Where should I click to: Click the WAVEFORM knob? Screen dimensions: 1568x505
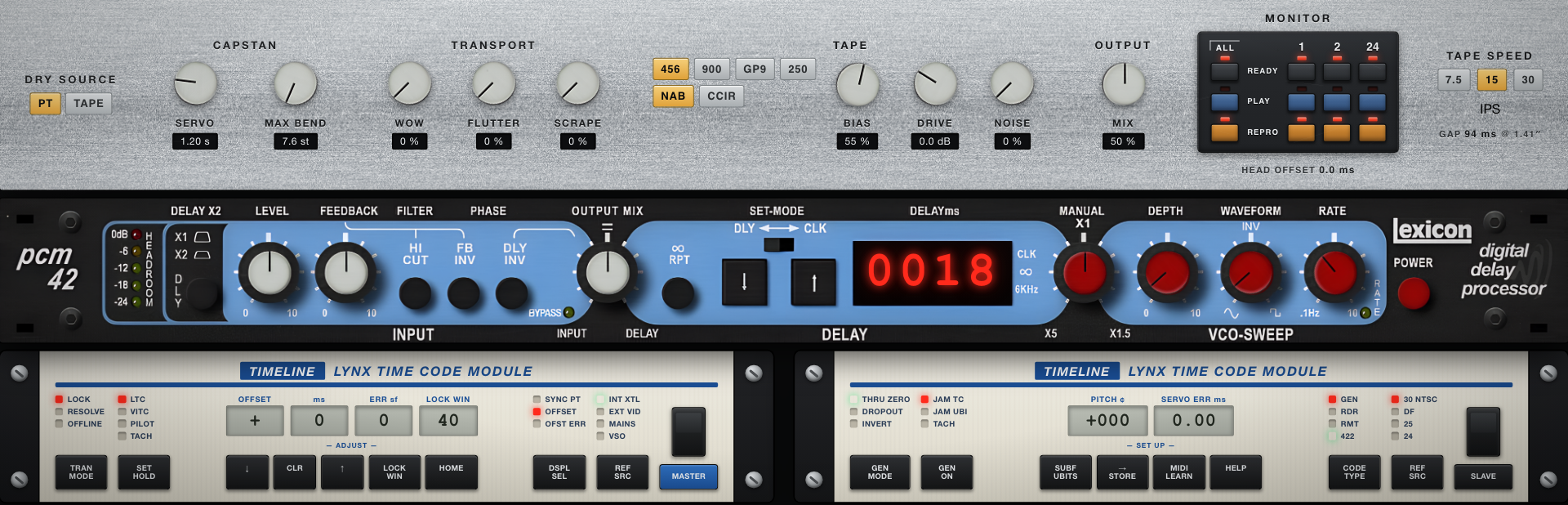pyautogui.click(x=1250, y=272)
